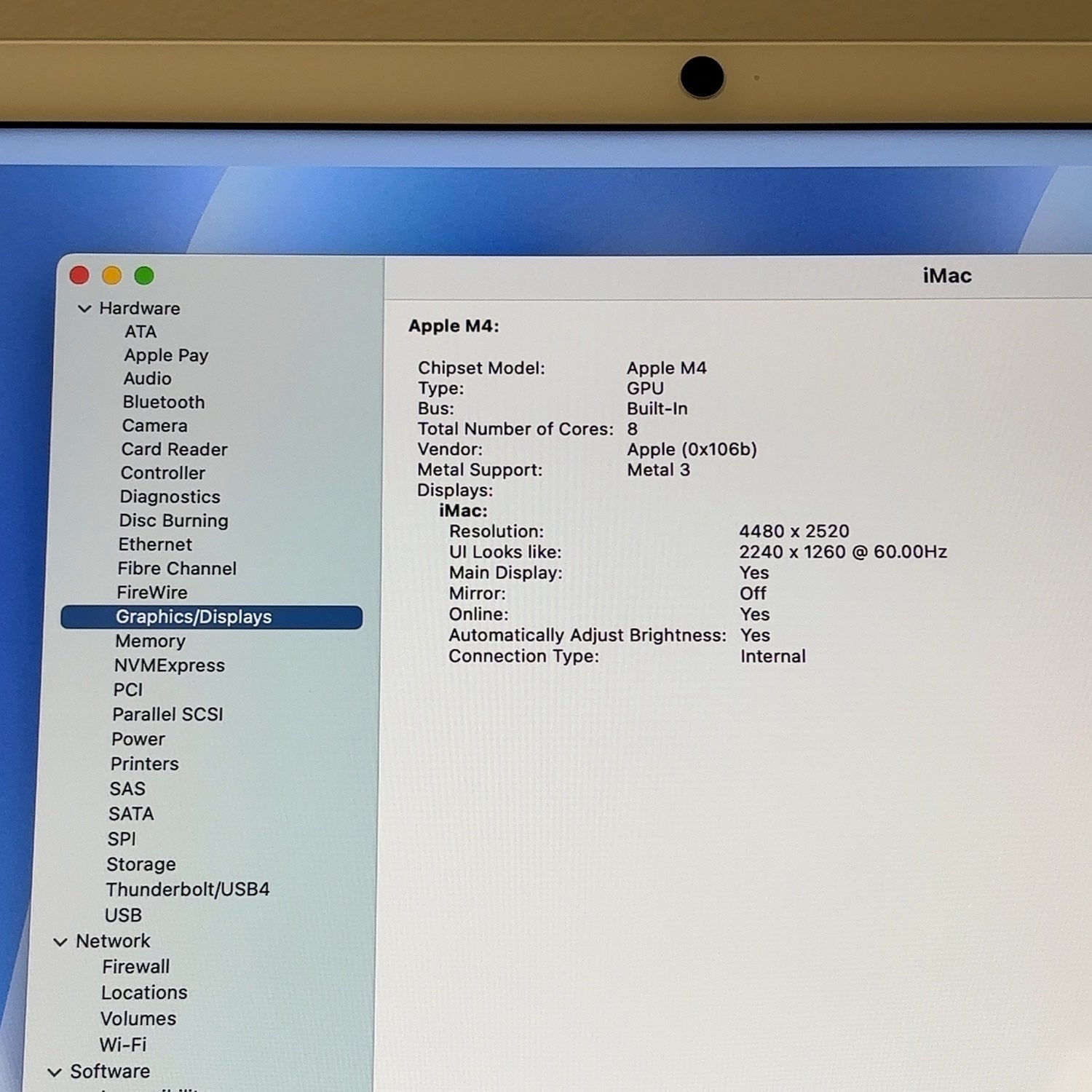Open Wi-Fi under Network
Image resolution: width=1092 pixels, height=1092 pixels.
click(123, 1045)
